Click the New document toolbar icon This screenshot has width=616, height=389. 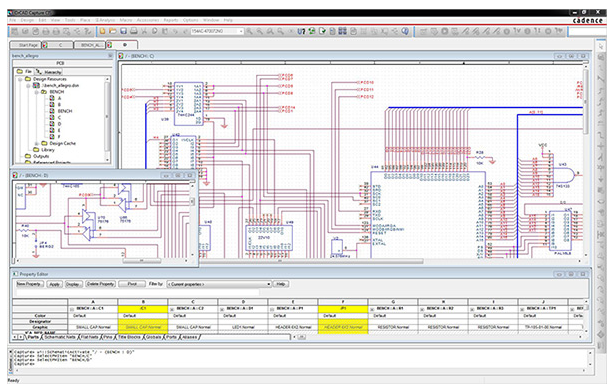pyautogui.click(x=103, y=31)
